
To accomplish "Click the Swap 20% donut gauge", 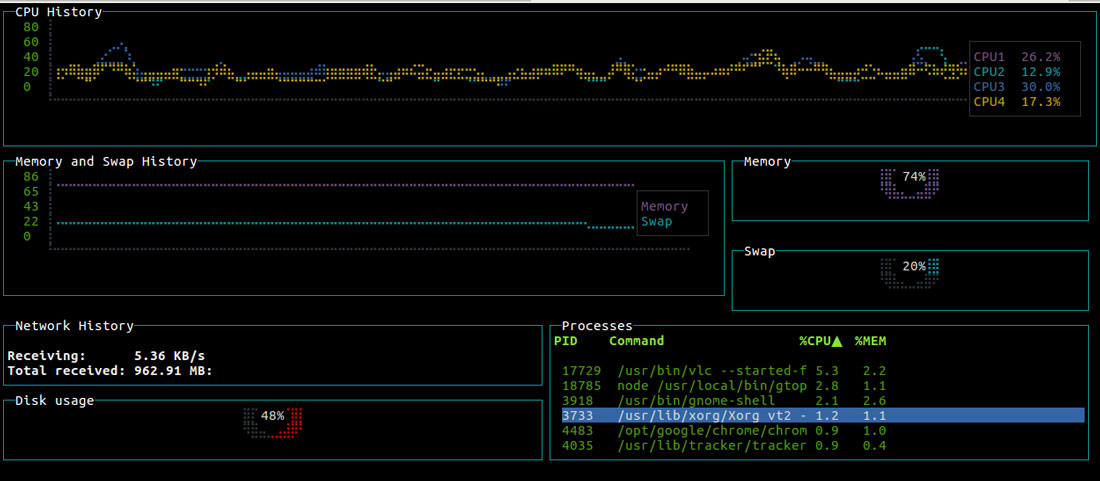I will [x=909, y=273].
